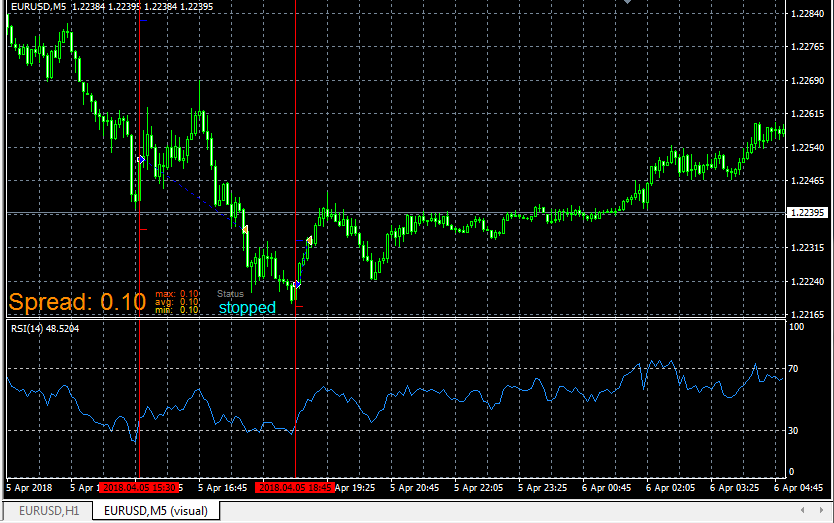
Task: Click the large Spread: 0.10 text
Action: (x=77, y=302)
